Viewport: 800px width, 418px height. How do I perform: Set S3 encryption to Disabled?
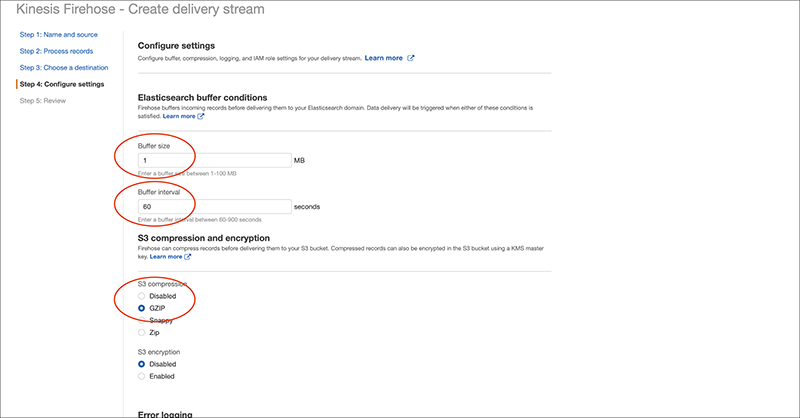[141, 364]
